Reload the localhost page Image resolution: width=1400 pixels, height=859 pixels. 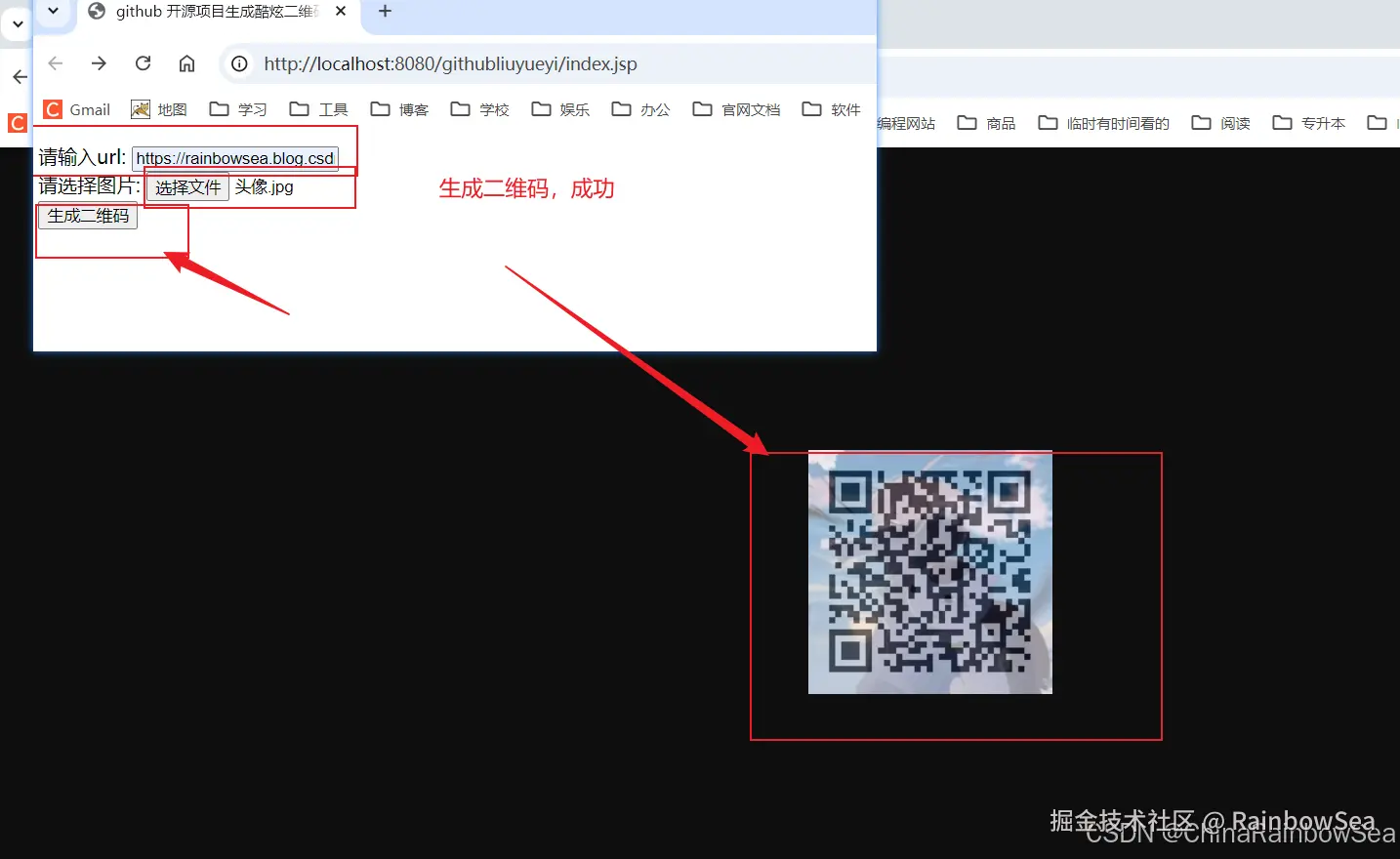(x=143, y=63)
